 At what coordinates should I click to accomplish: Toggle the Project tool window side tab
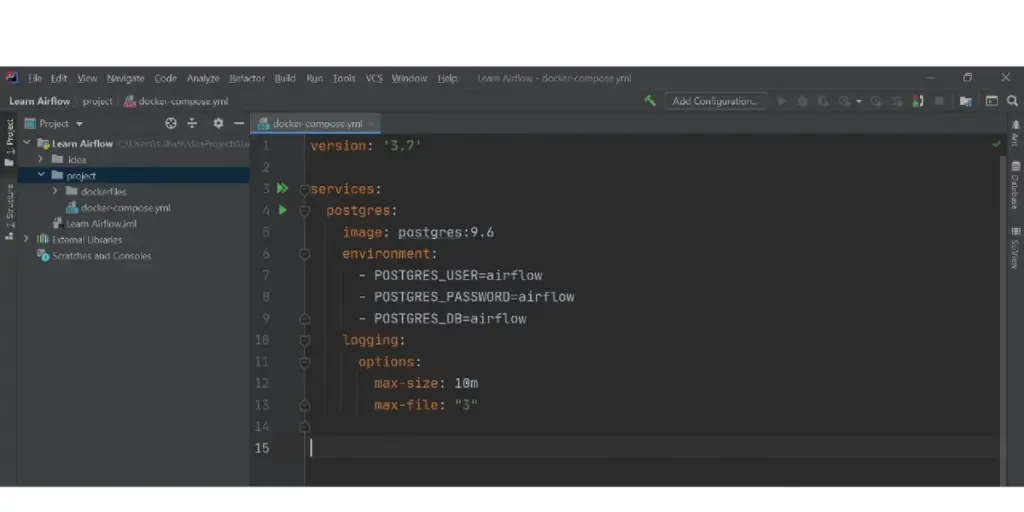click(x=9, y=141)
